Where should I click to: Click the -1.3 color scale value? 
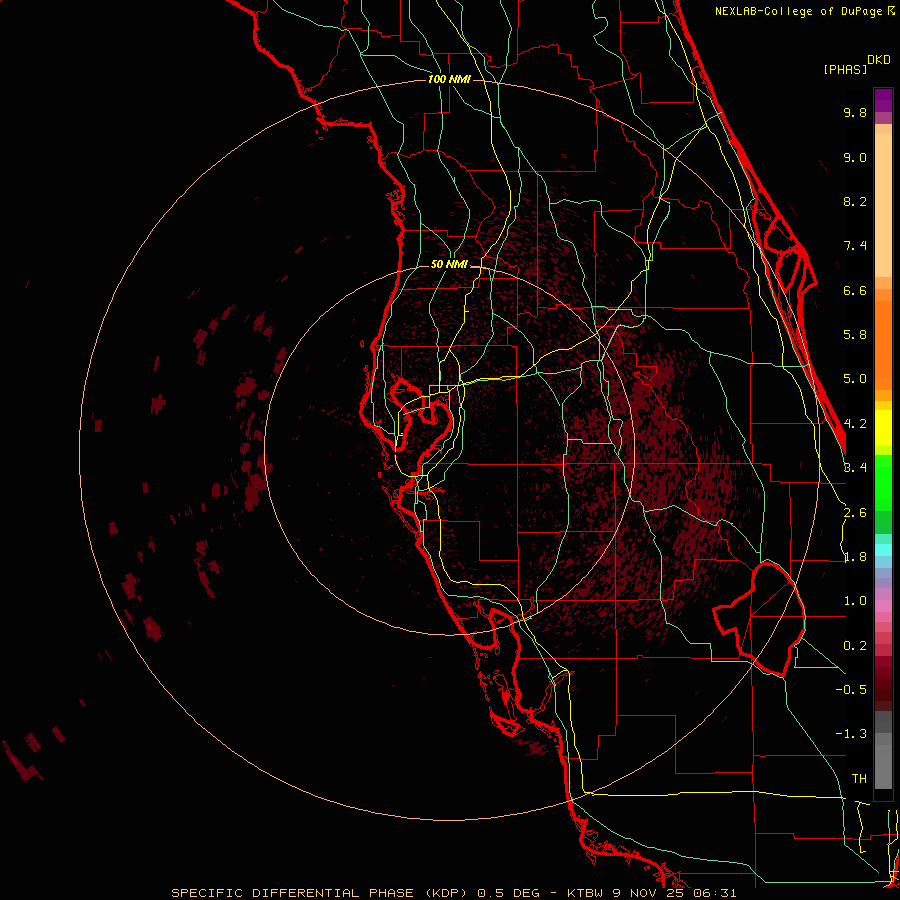coord(851,734)
